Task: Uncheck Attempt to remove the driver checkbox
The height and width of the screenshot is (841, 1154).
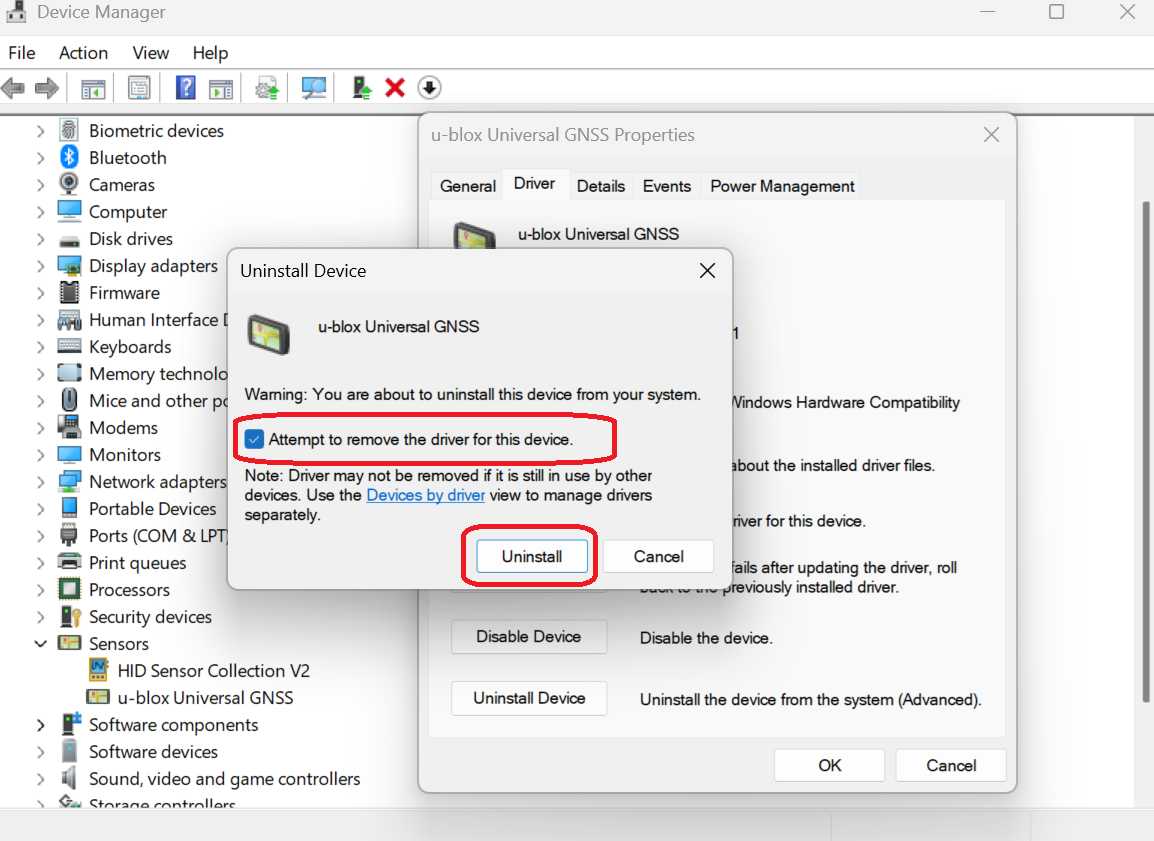Action: 255,439
